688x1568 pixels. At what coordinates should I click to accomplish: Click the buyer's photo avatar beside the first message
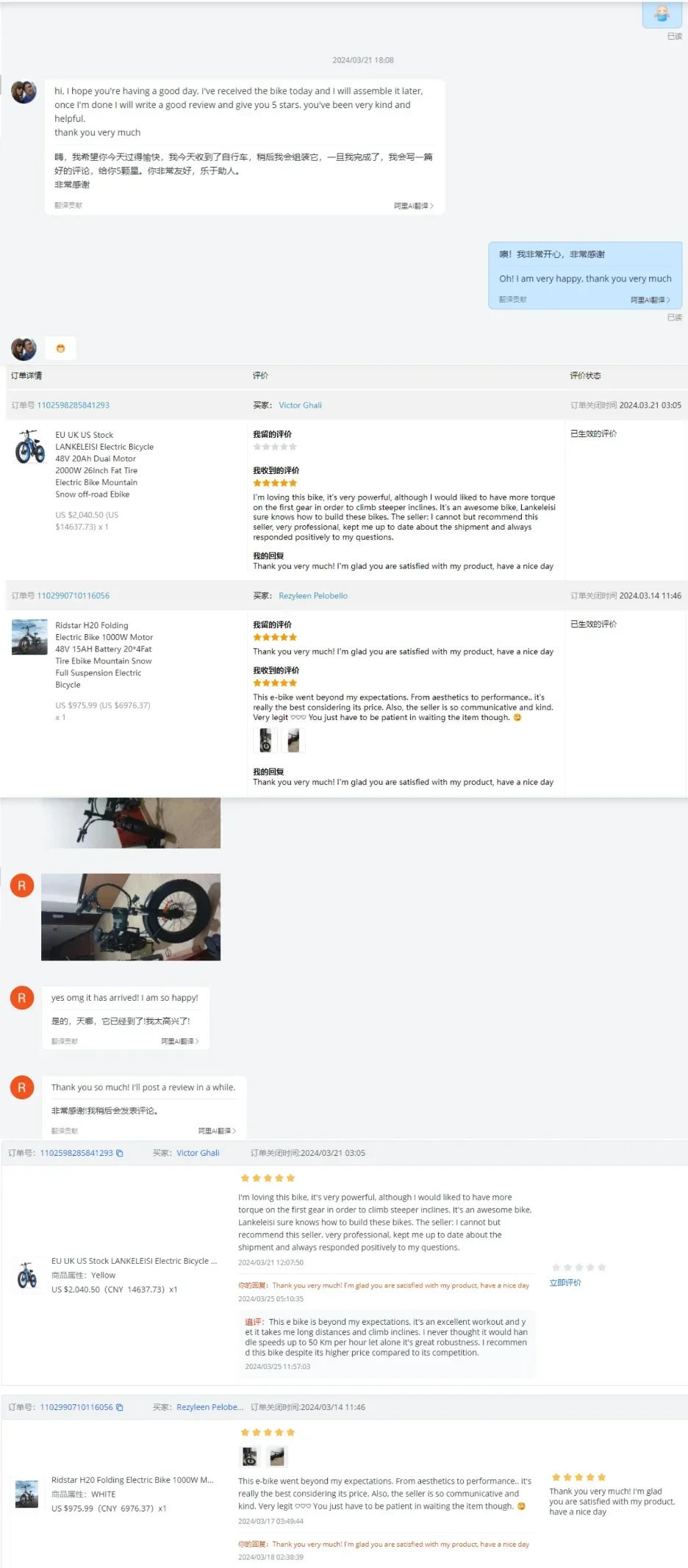coord(24,91)
